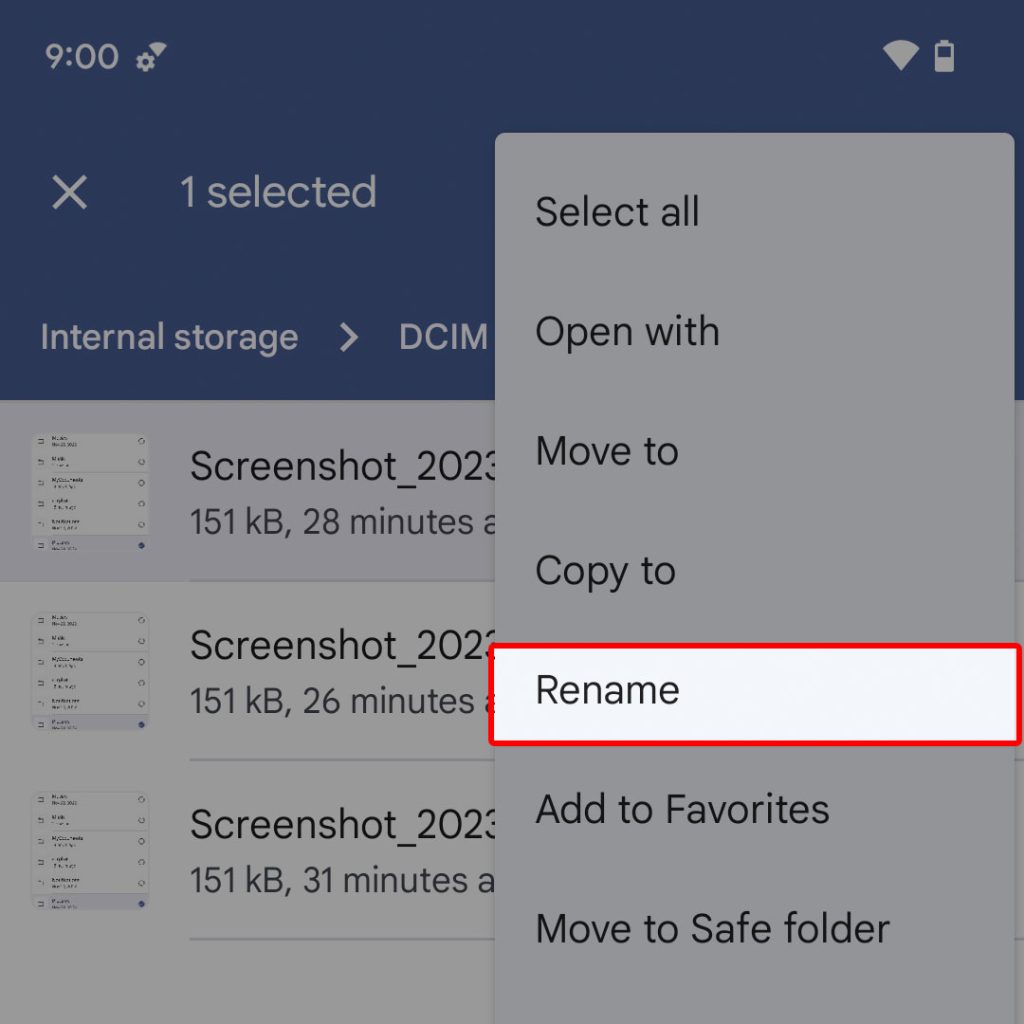Click the breadcrumb chevron after Internal storage
Screen dimensions: 1024x1024
click(348, 337)
